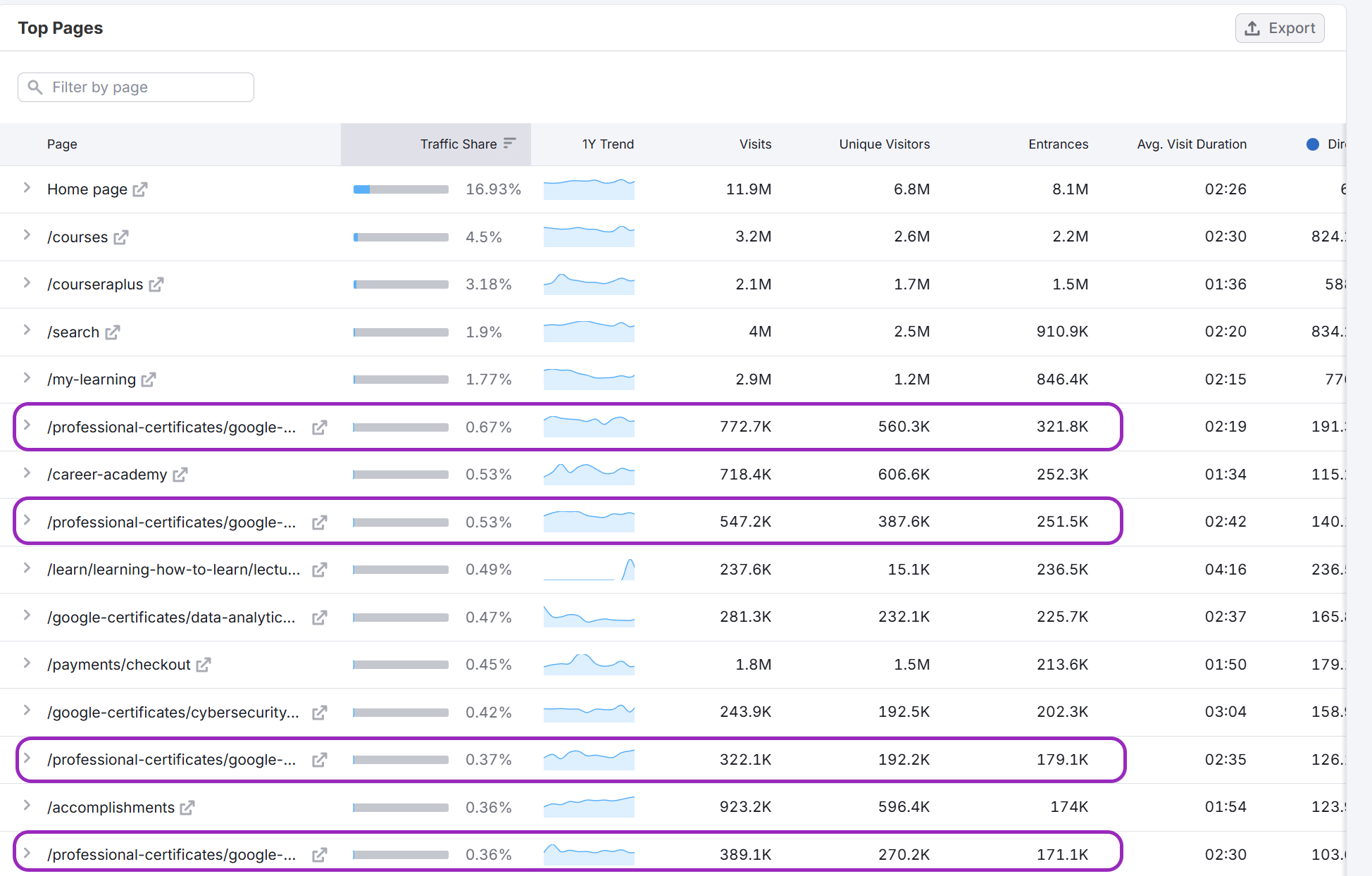This screenshot has height=876, width=1372.
Task: Sort by Visits column header
Action: pos(755,144)
